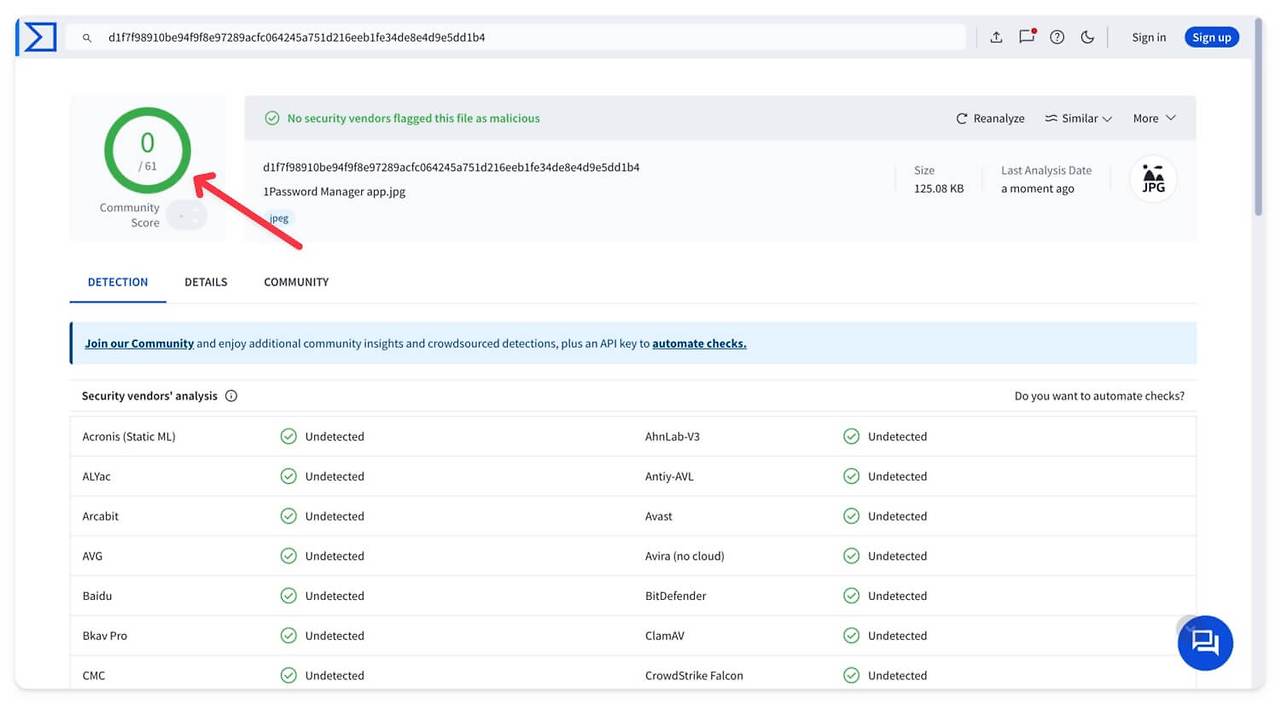
Task: Click the AhnLab-V3 vendor name
Action: (672, 436)
